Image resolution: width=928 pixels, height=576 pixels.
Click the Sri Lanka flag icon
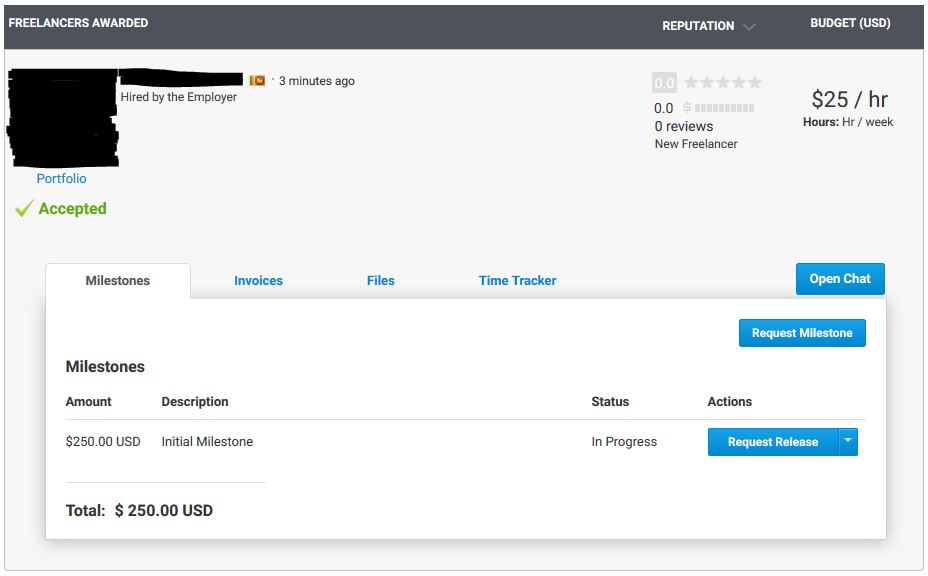pos(257,80)
